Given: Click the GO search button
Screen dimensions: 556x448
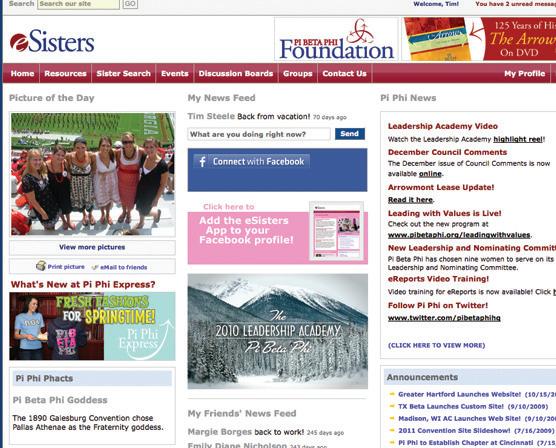Looking at the screenshot, I should click(130, 4).
